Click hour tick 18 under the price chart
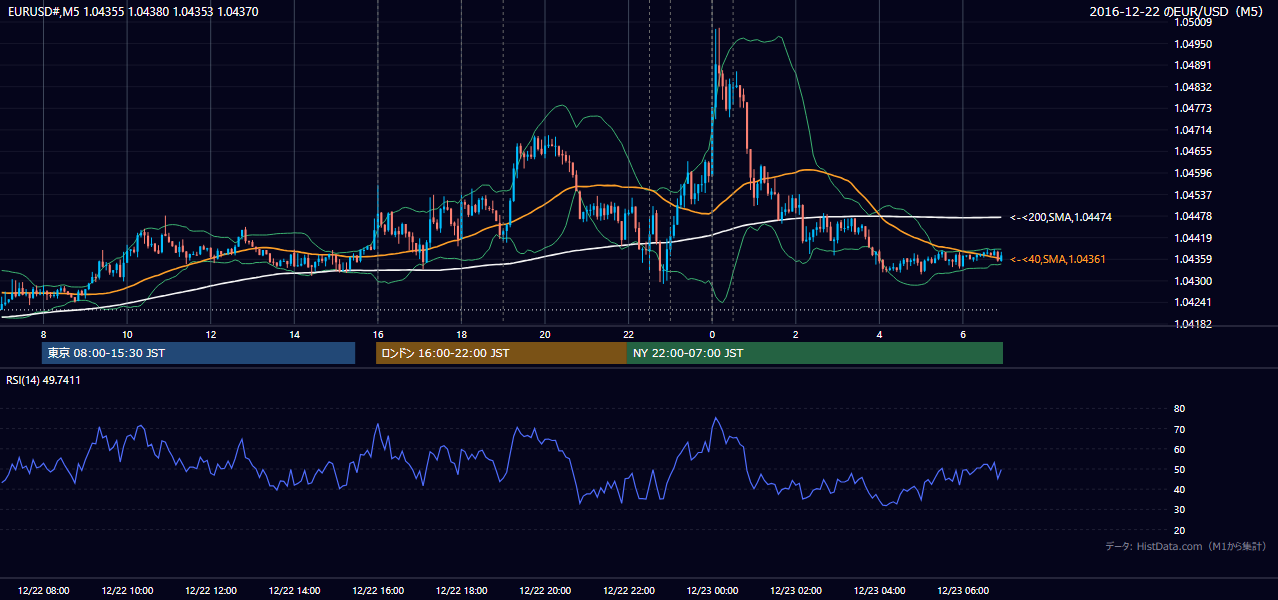Screen dimensions: 1278x600 click(x=461, y=333)
